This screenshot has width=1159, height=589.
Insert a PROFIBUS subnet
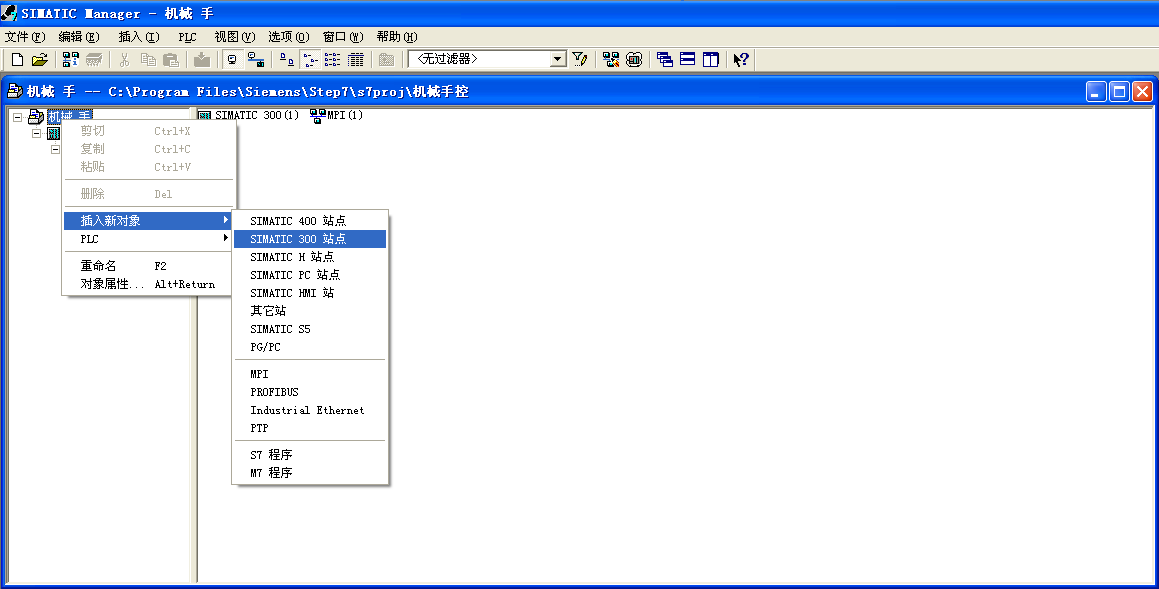coord(310,392)
